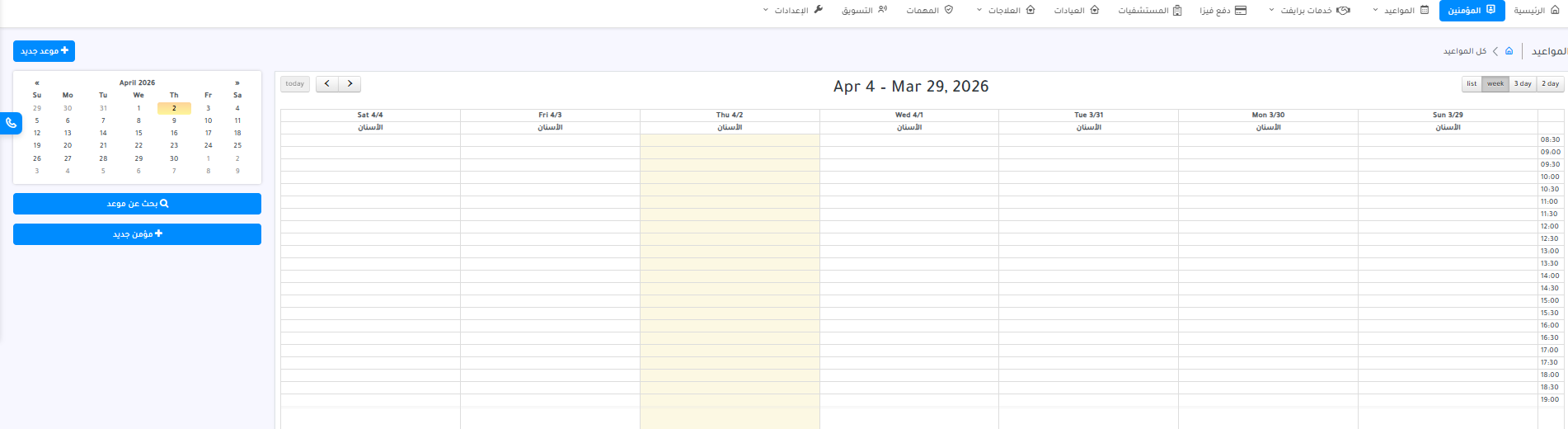1568x429 pixels.
Task: Open المستشفيات hospitals page
Action: 1149,11
